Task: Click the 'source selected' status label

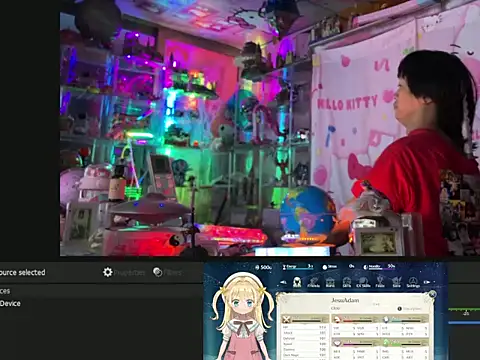Action: pos(23,272)
